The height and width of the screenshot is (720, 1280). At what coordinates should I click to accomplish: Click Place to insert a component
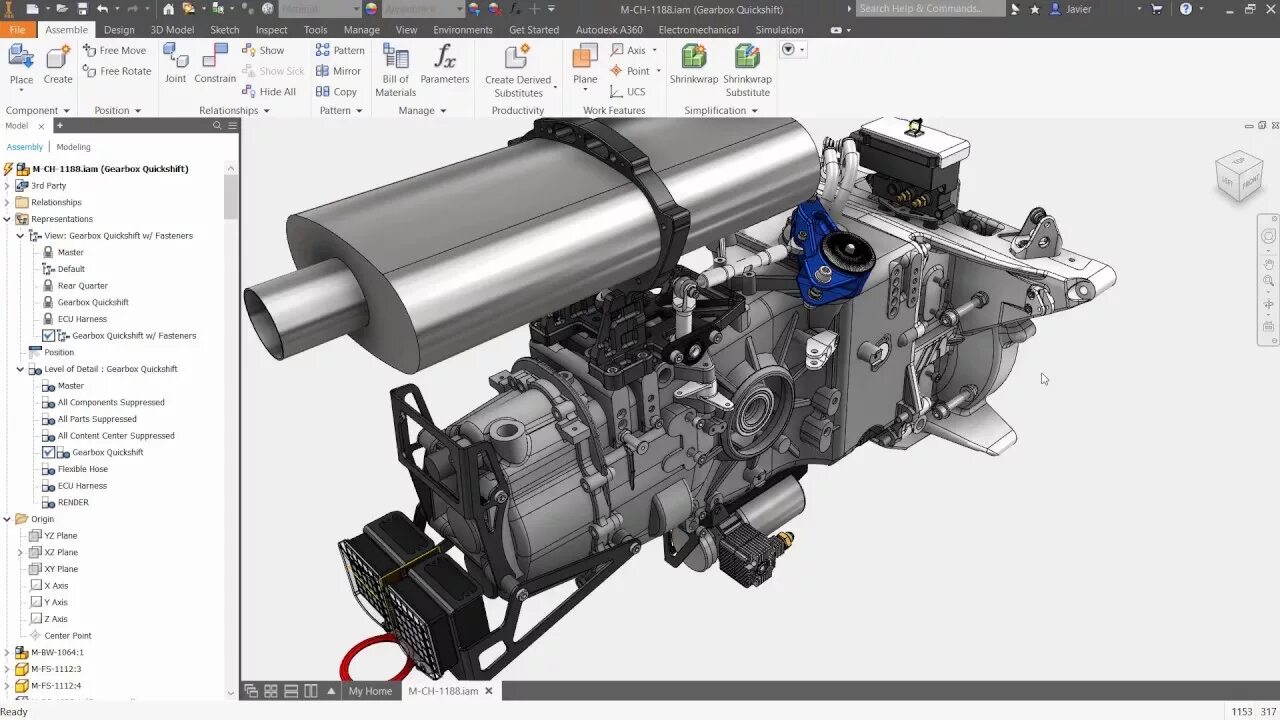click(20, 62)
